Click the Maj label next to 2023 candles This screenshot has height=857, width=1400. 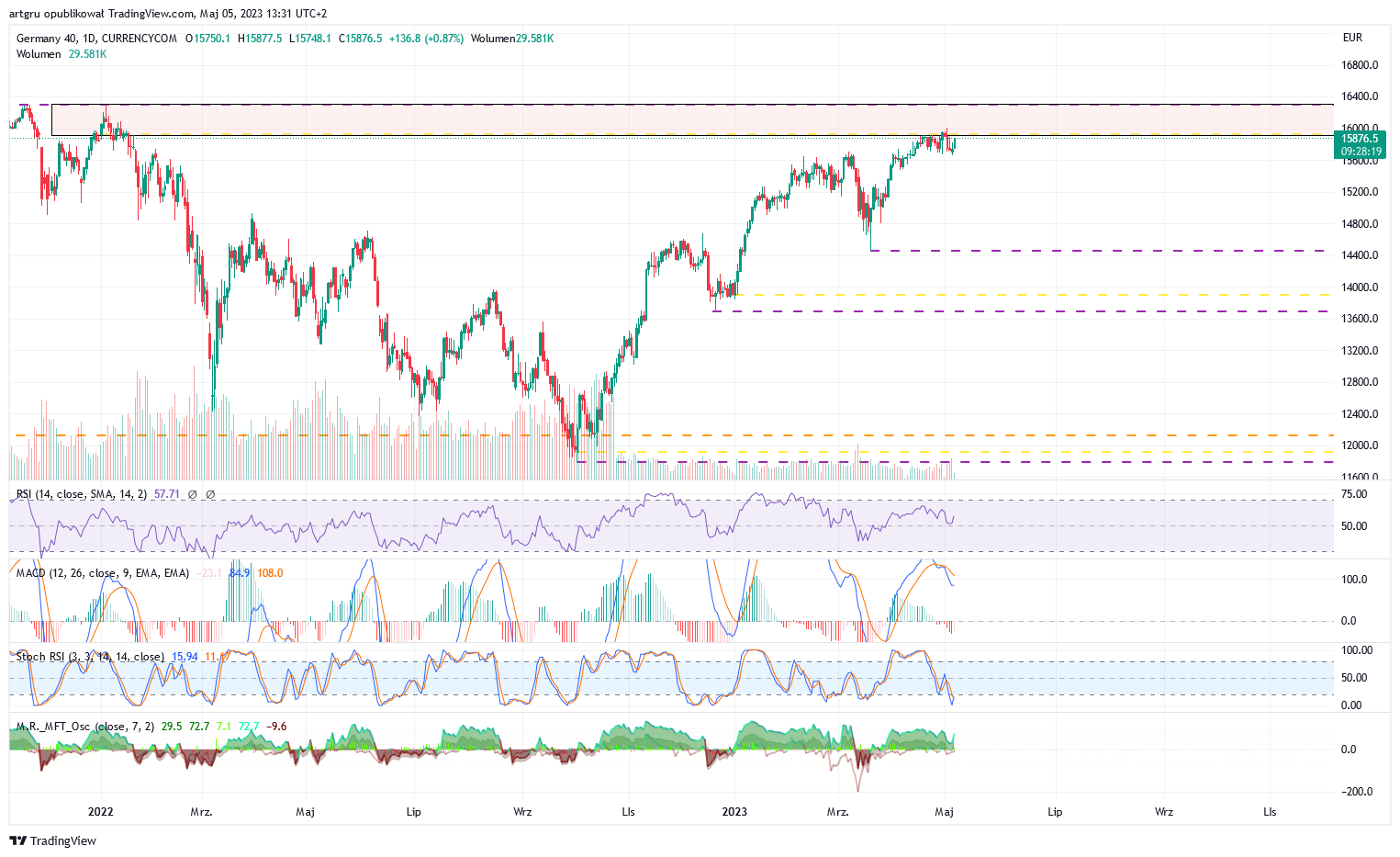click(x=945, y=812)
